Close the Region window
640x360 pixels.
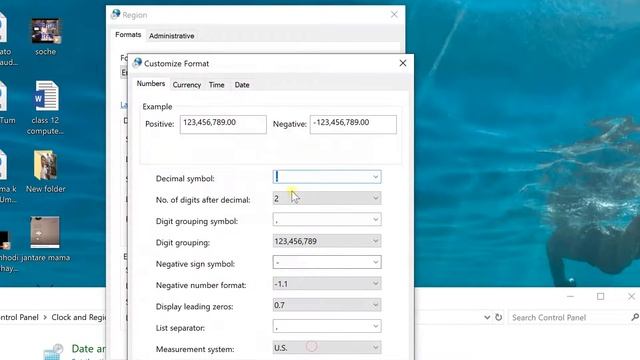tap(394, 15)
